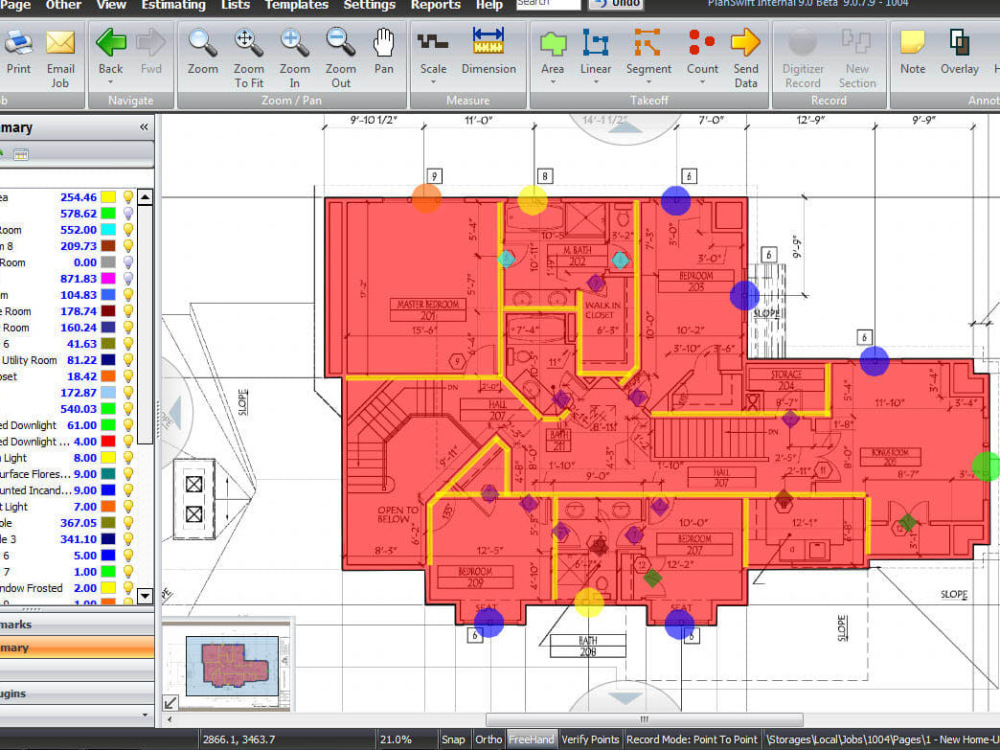Toggle FreeHand mode in status bar
This screenshot has width=1000, height=750.
tap(531, 739)
